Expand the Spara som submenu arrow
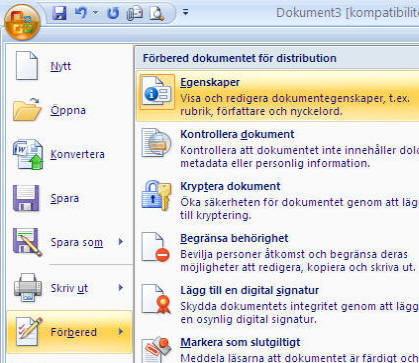 [121, 242]
